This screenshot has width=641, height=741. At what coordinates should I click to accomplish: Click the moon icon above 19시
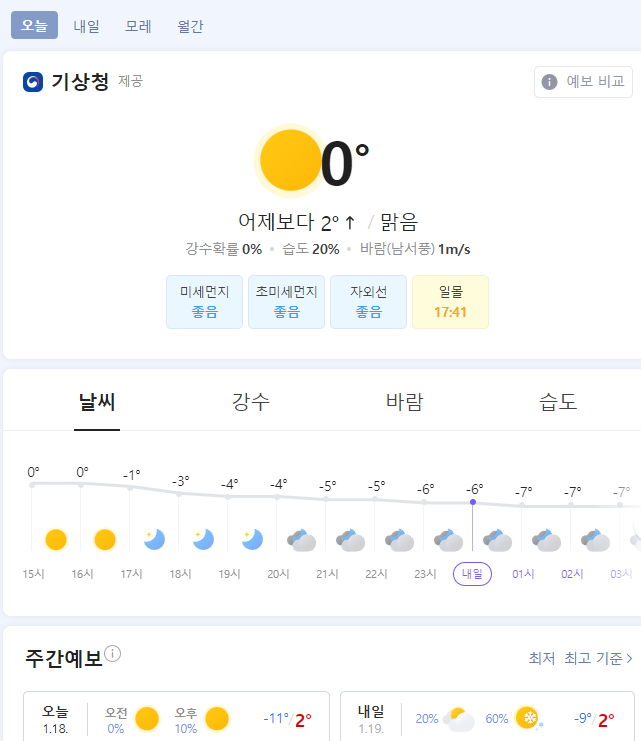pos(252,540)
